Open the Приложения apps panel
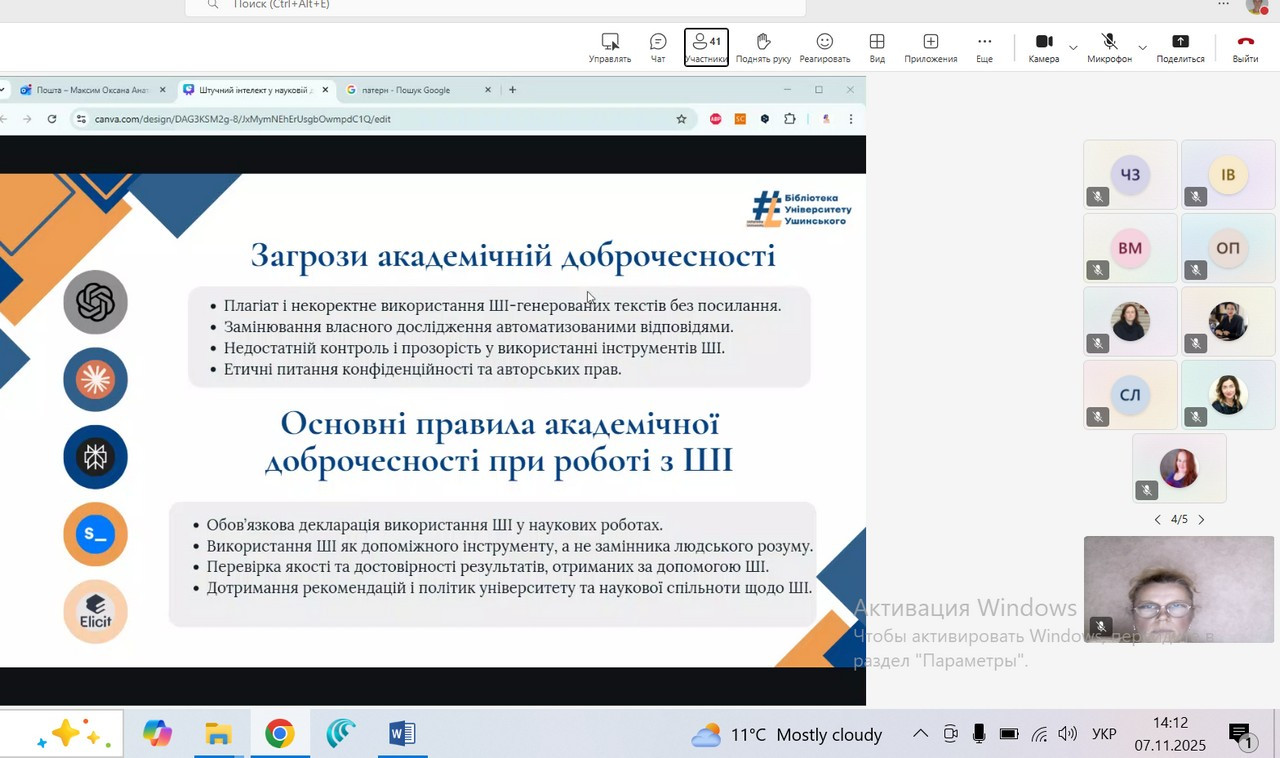 coord(930,46)
